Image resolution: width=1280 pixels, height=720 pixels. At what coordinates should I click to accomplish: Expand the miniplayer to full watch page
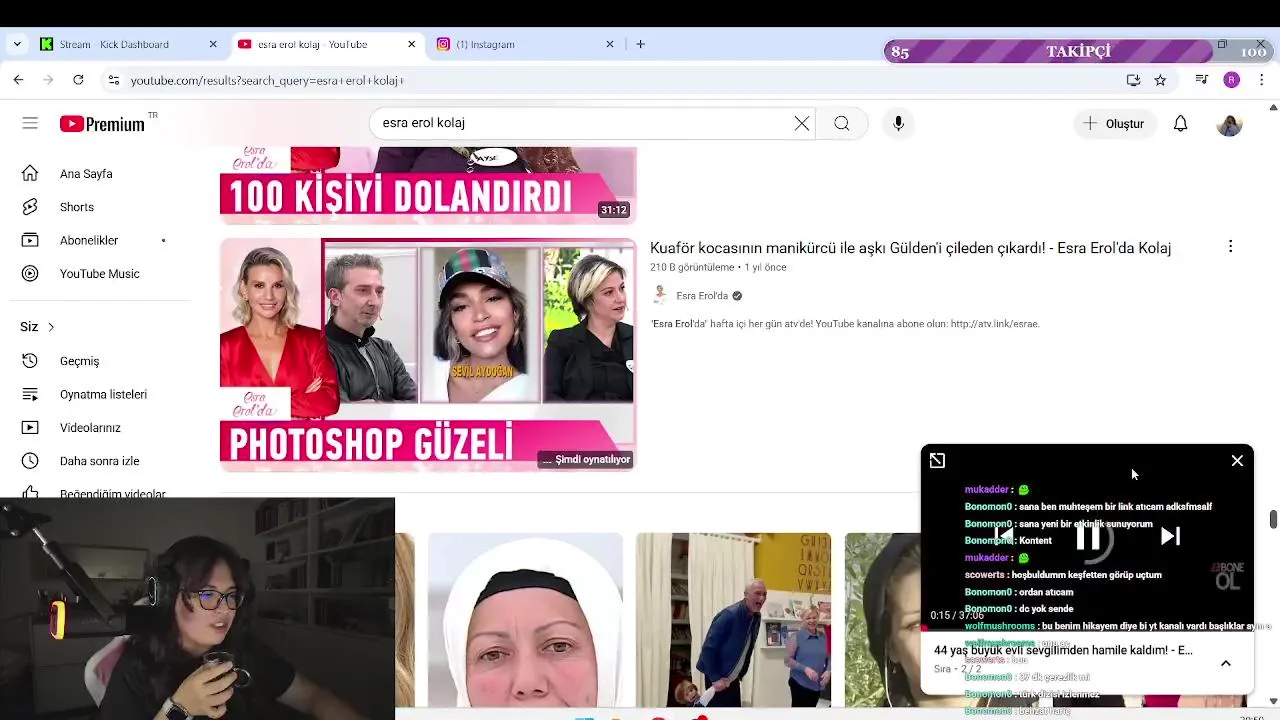937,460
